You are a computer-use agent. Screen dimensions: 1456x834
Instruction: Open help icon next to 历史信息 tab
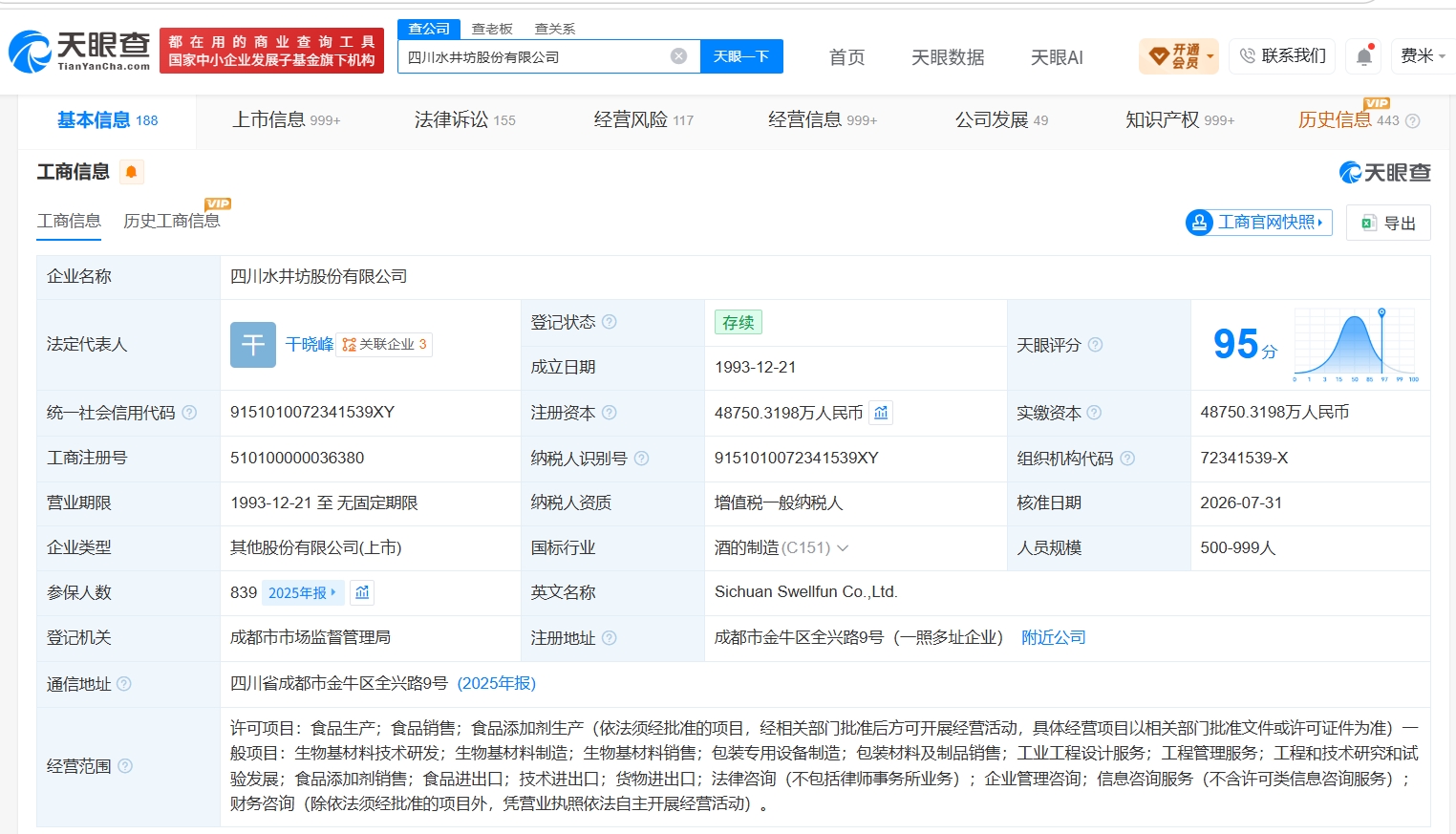point(1413,121)
